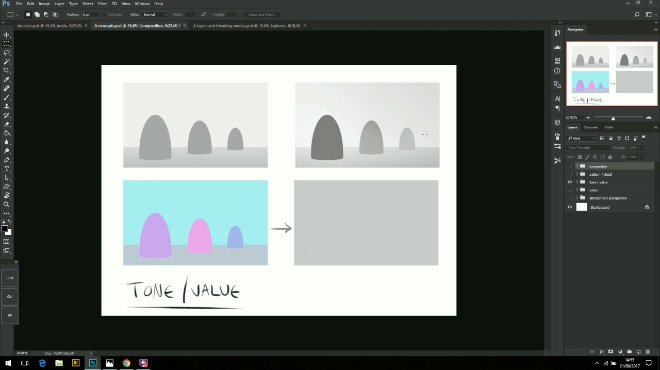Screen dimensions: 660x370
Task: Select the Dodge tool
Action: (x=7, y=151)
